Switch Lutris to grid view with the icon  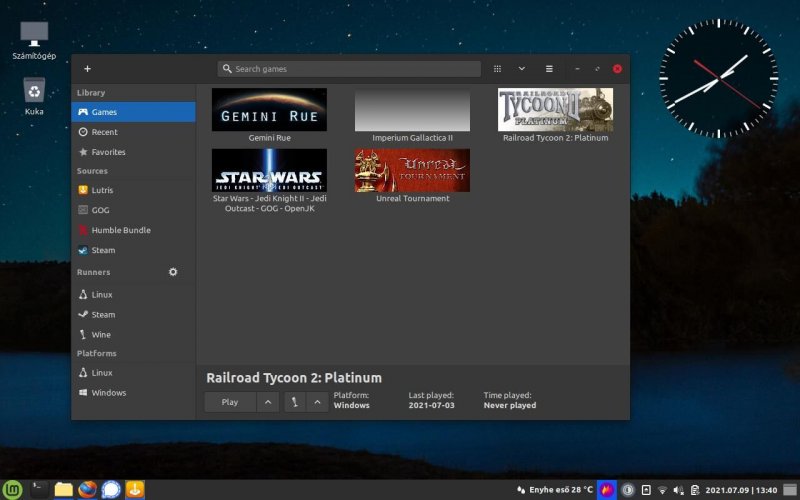pos(497,69)
